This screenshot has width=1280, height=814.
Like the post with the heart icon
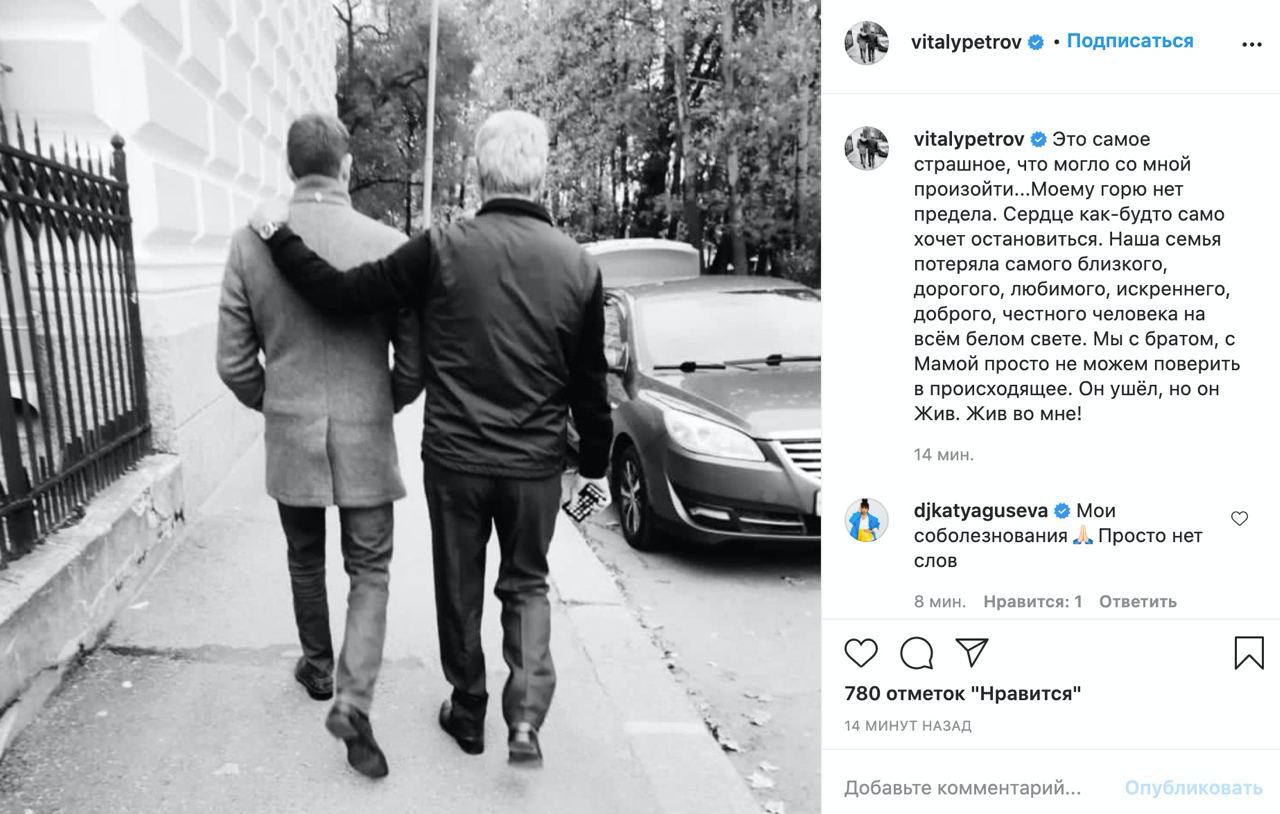861,653
